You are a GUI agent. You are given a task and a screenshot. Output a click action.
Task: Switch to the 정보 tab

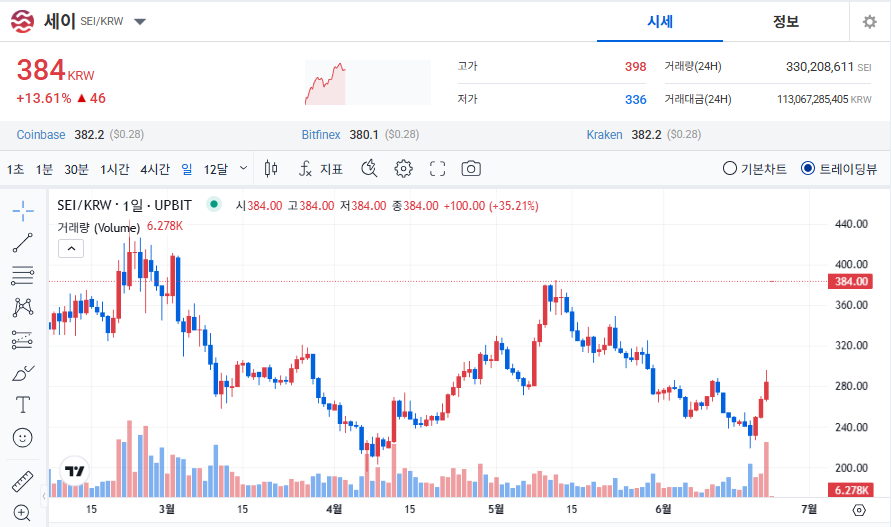[x=786, y=22]
